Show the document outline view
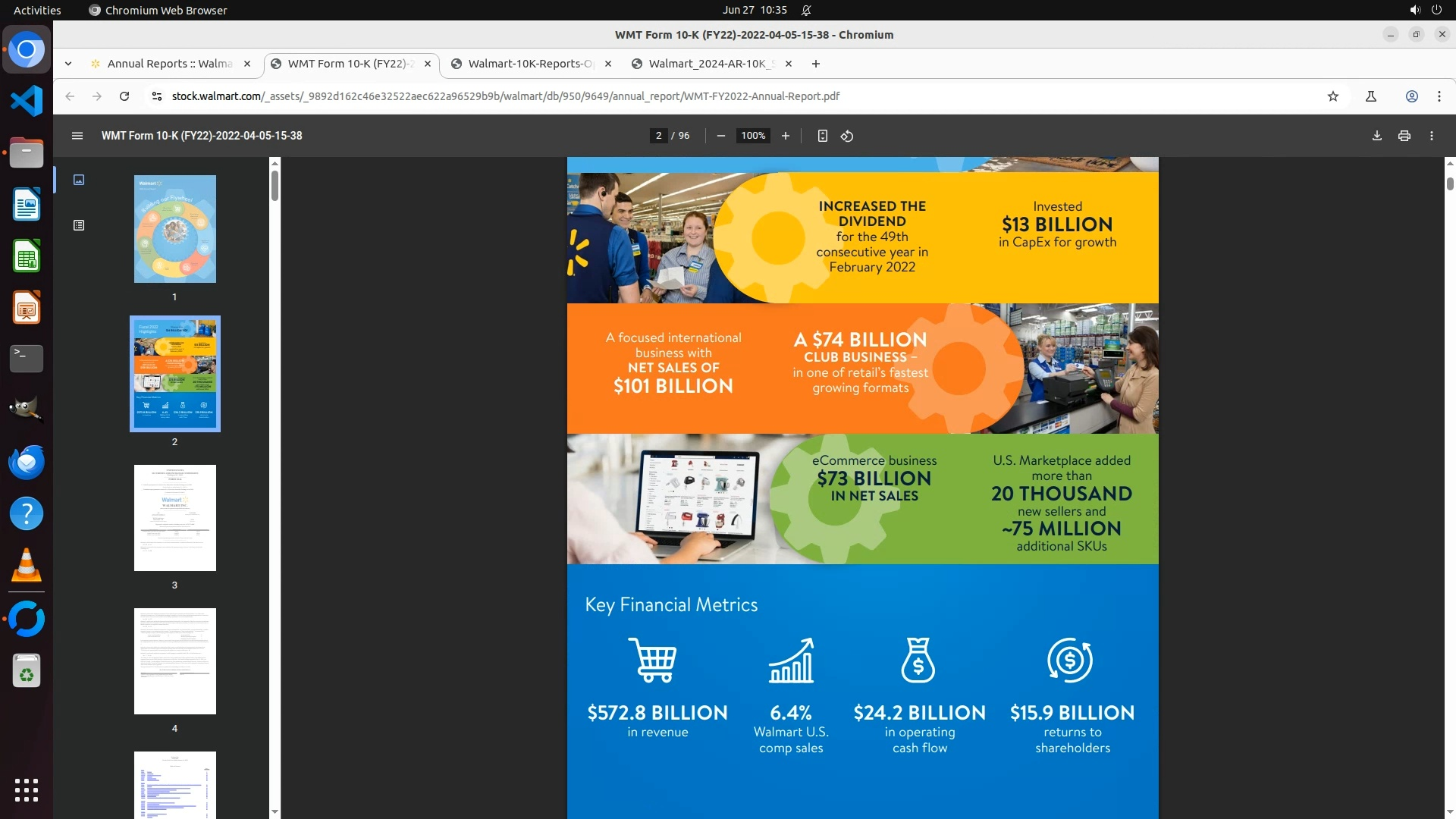The height and width of the screenshot is (819, 1456). [79, 225]
